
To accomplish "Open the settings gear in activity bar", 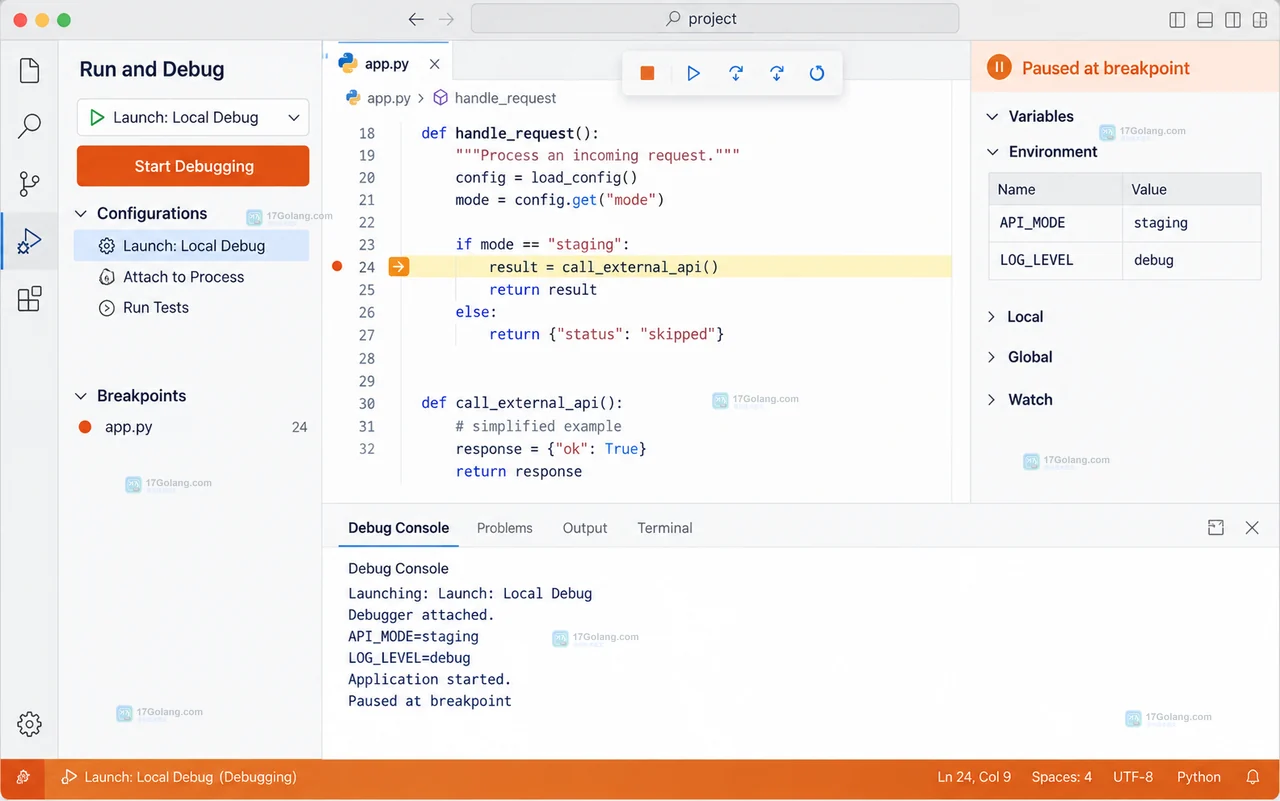I will [30, 724].
